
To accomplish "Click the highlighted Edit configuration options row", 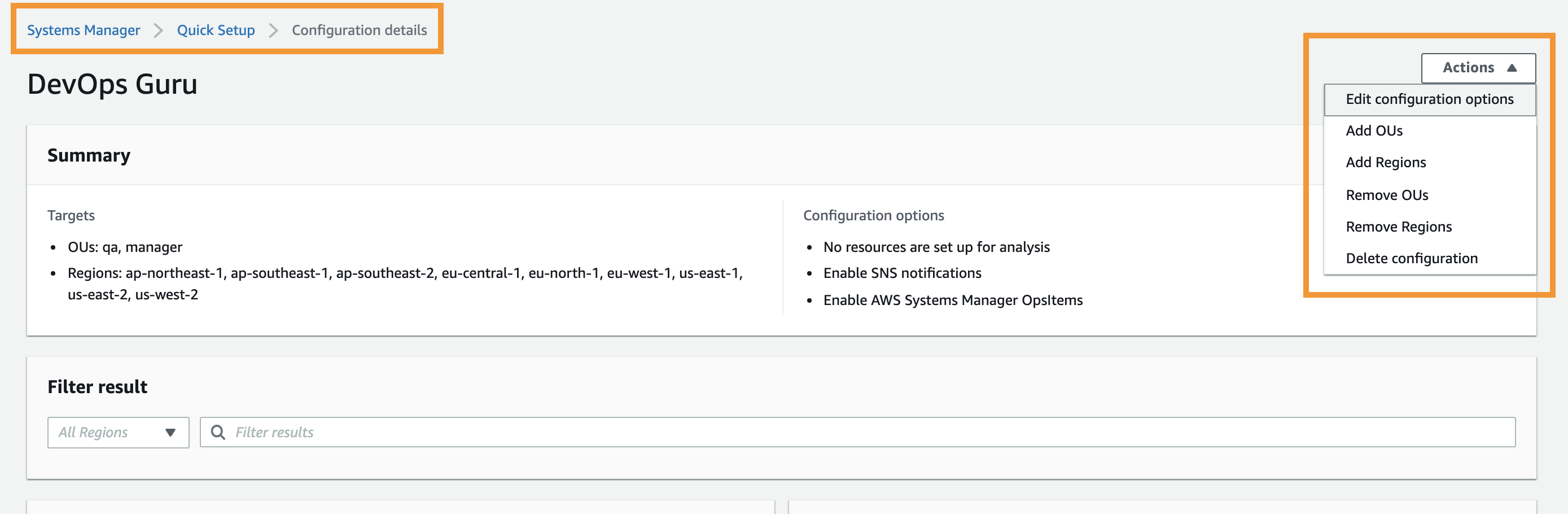I will point(1430,99).
